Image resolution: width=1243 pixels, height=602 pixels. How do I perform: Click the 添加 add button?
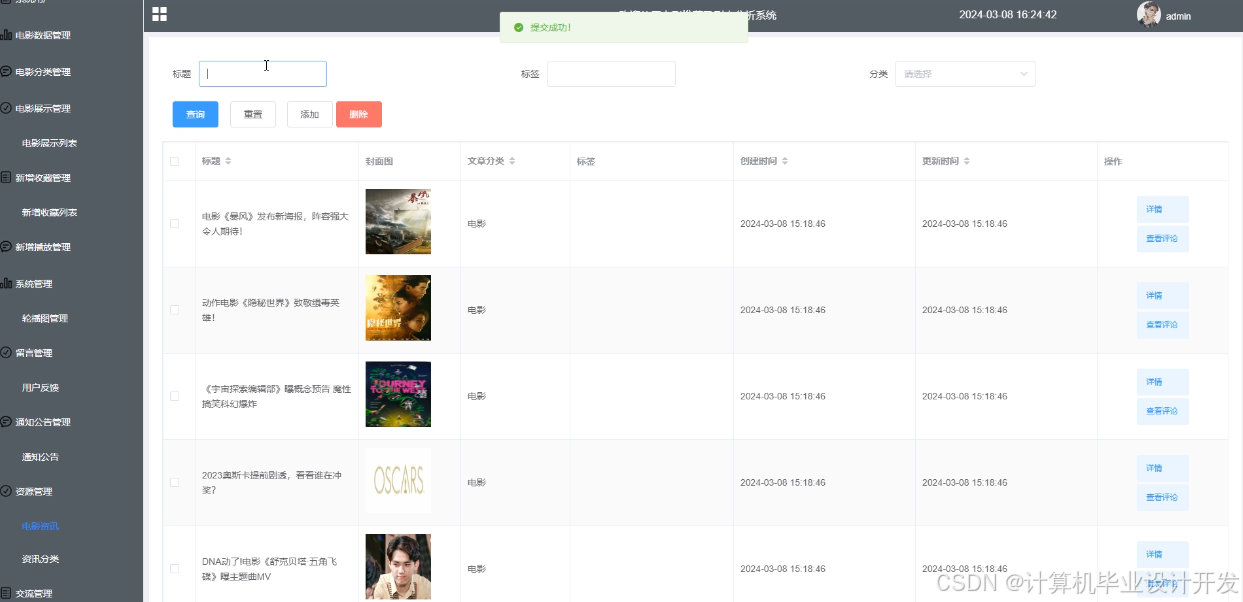(310, 115)
